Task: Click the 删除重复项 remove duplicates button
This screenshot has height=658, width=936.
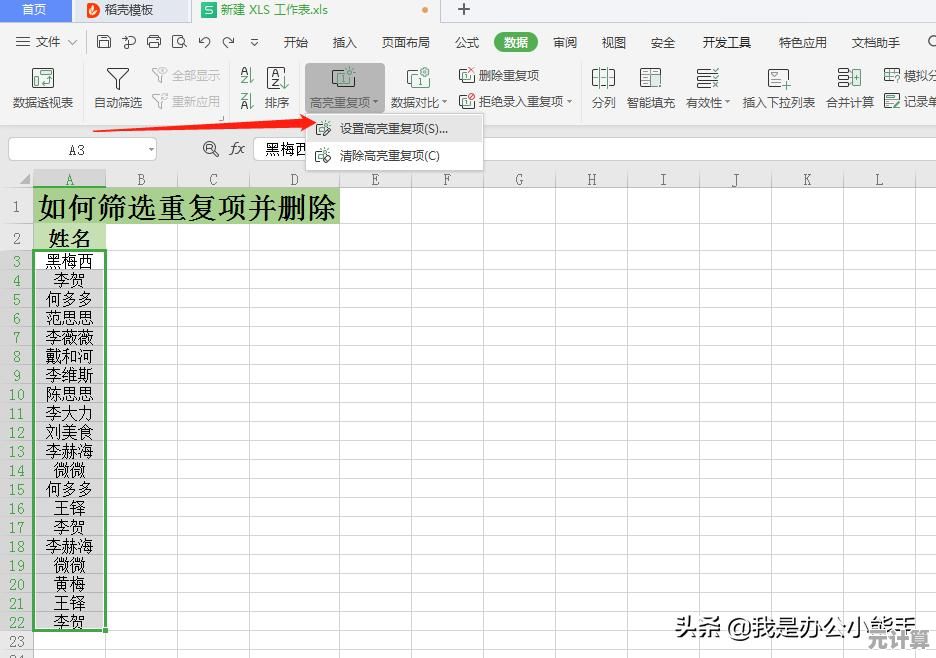Action: 499,76
